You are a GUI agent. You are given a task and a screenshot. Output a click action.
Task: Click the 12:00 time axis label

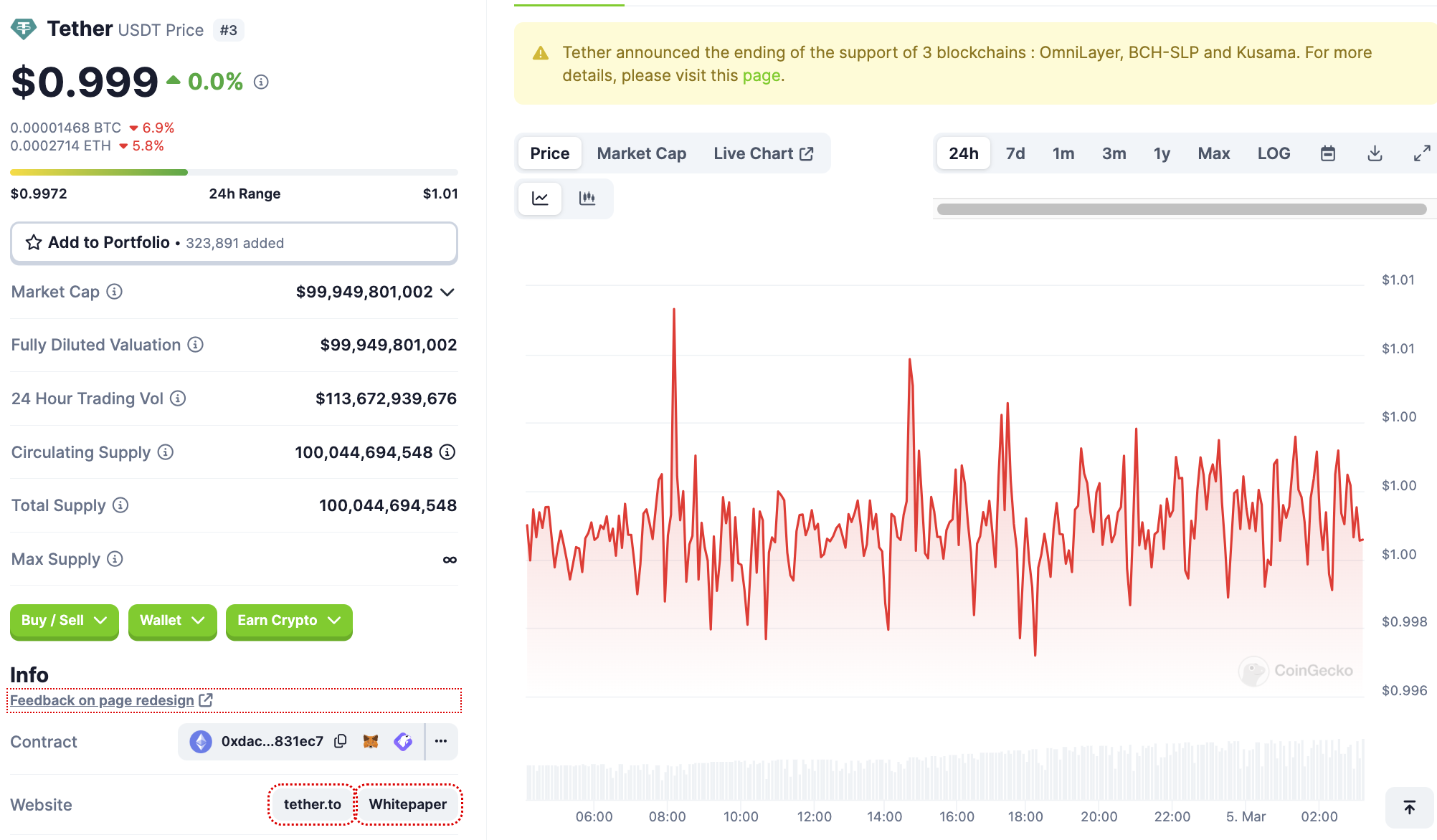[x=814, y=816]
